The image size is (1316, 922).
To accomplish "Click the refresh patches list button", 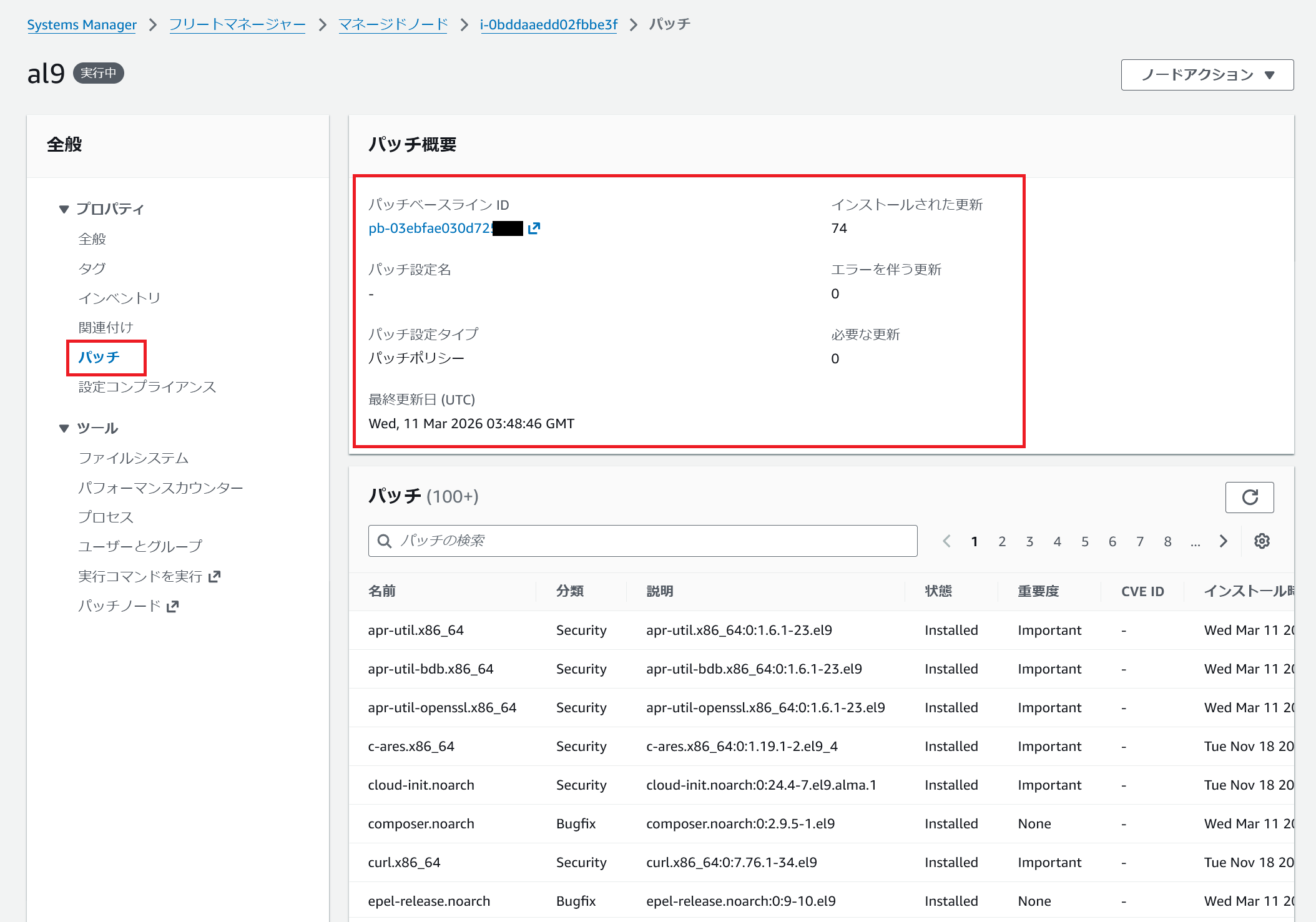I will point(1249,497).
